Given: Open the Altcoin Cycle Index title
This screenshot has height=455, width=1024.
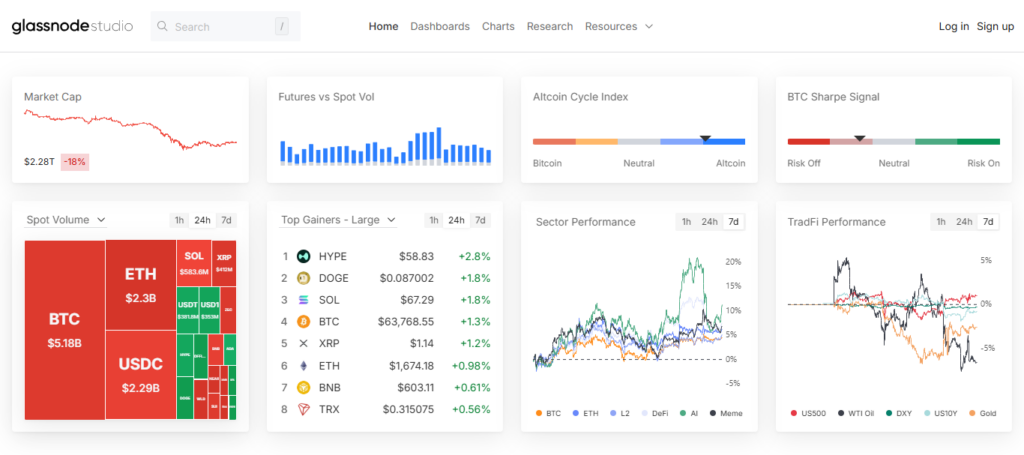Looking at the screenshot, I should [581, 97].
